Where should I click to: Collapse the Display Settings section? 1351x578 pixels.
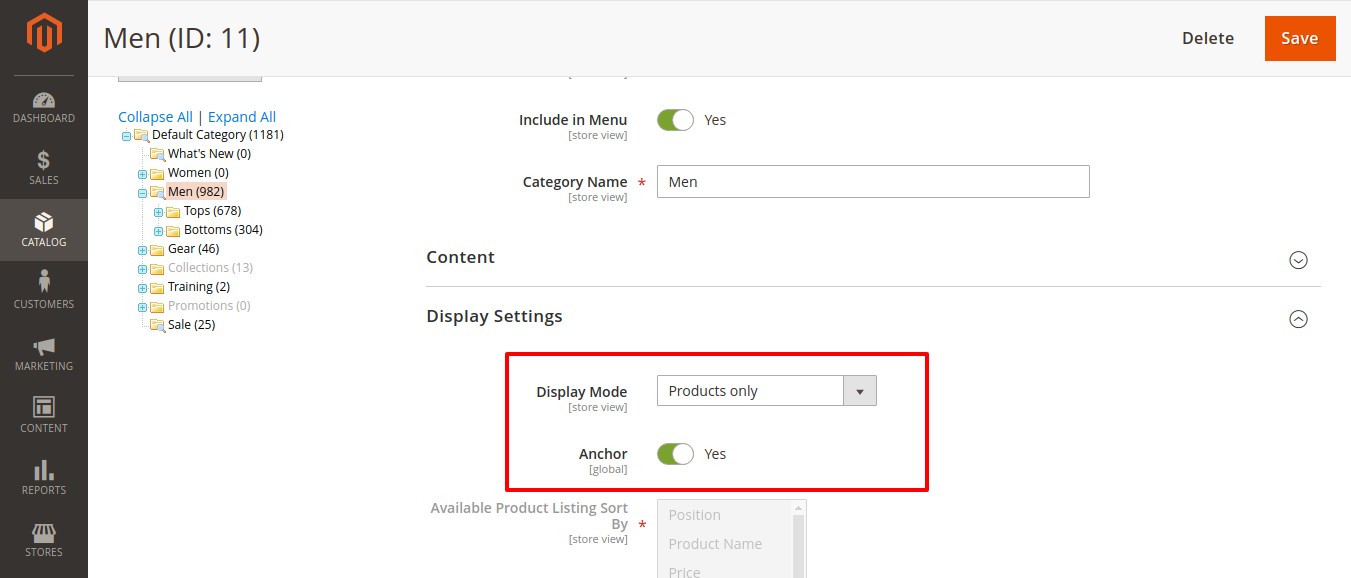1298,319
